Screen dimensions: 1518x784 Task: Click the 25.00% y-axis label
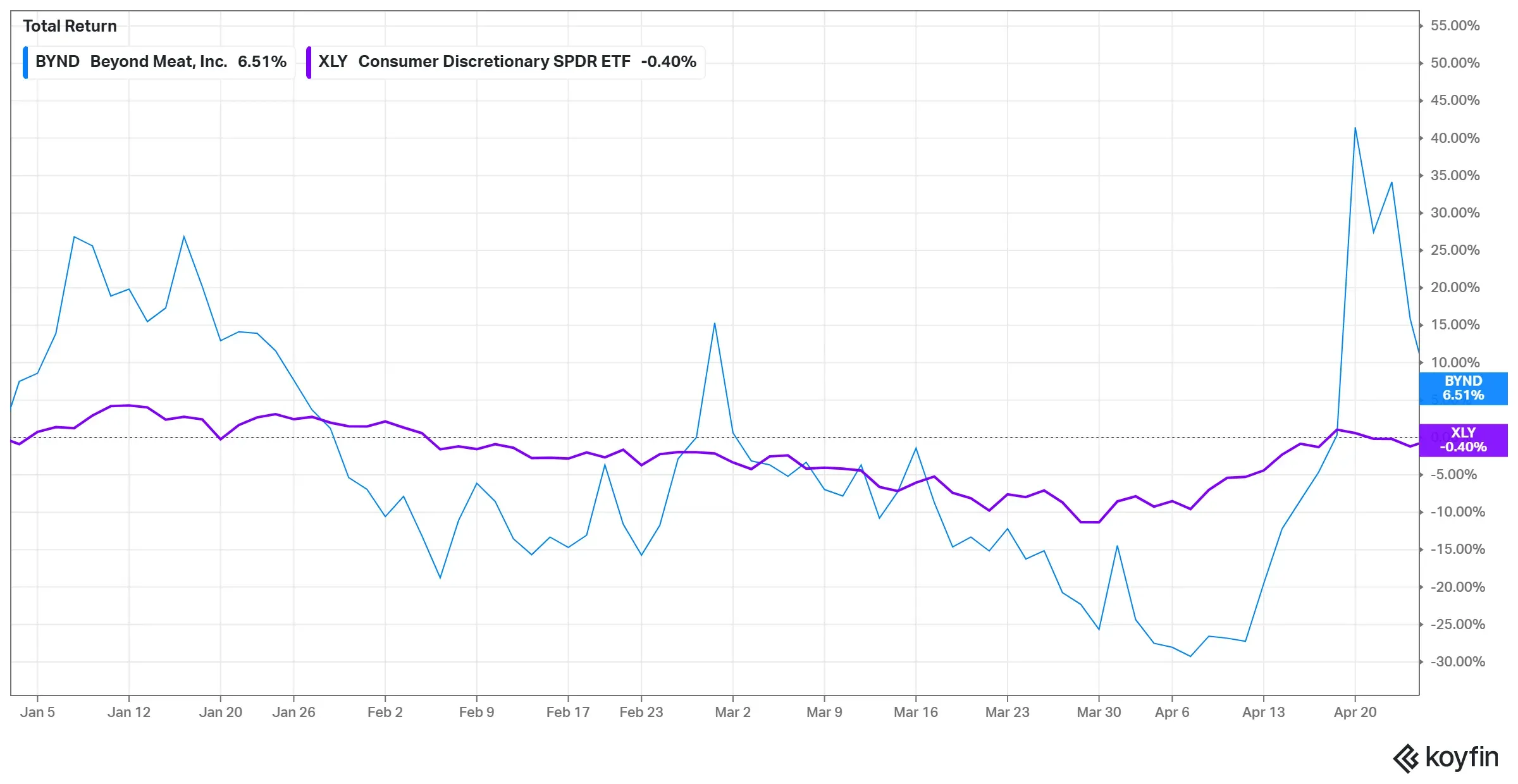pyautogui.click(x=1455, y=250)
